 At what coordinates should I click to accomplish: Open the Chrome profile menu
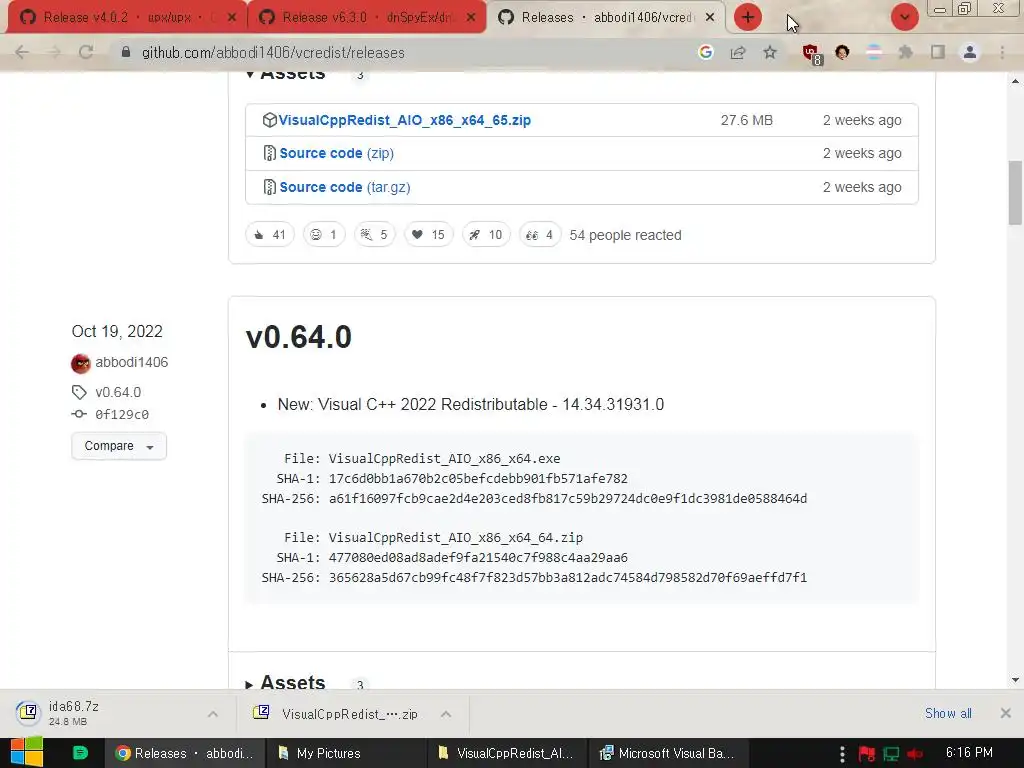970,52
